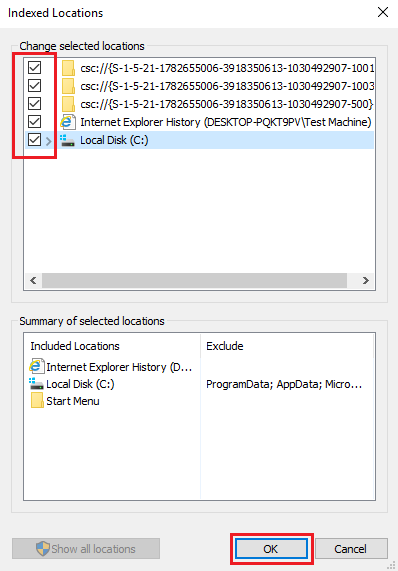
Task: Toggle Internet Explorer History checkbox
Action: [35, 122]
